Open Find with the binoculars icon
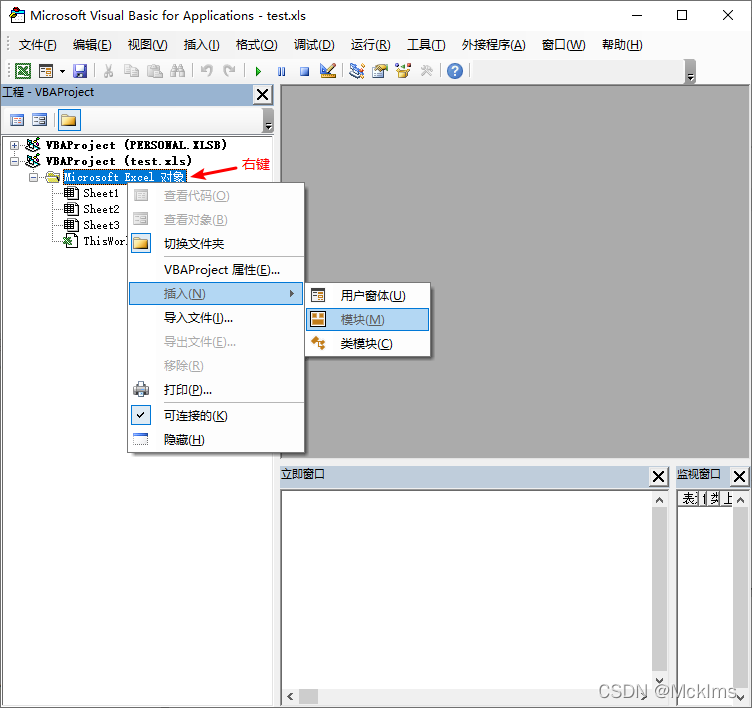 click(x=177, y=71)
